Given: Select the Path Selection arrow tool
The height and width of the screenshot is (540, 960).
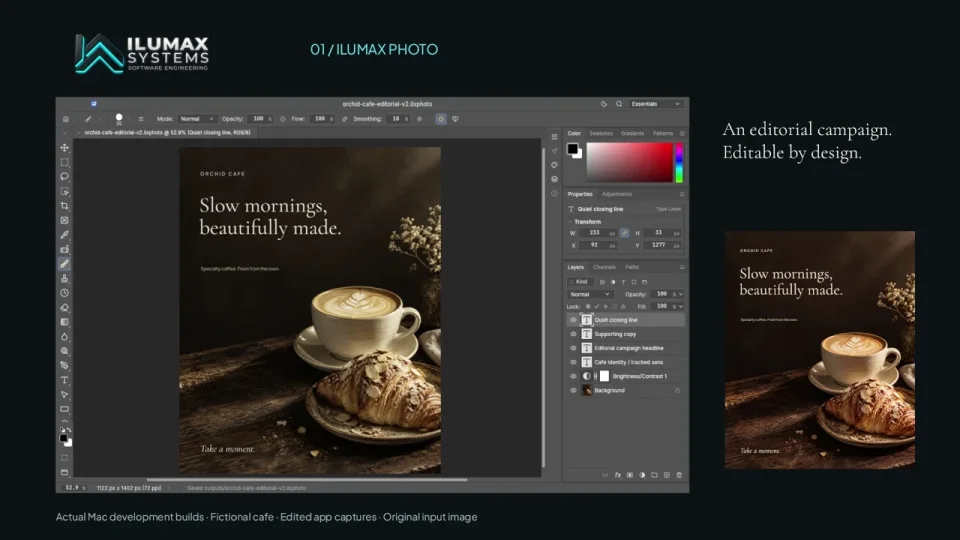Looking at the screenshot, I should tap(64, 395).
